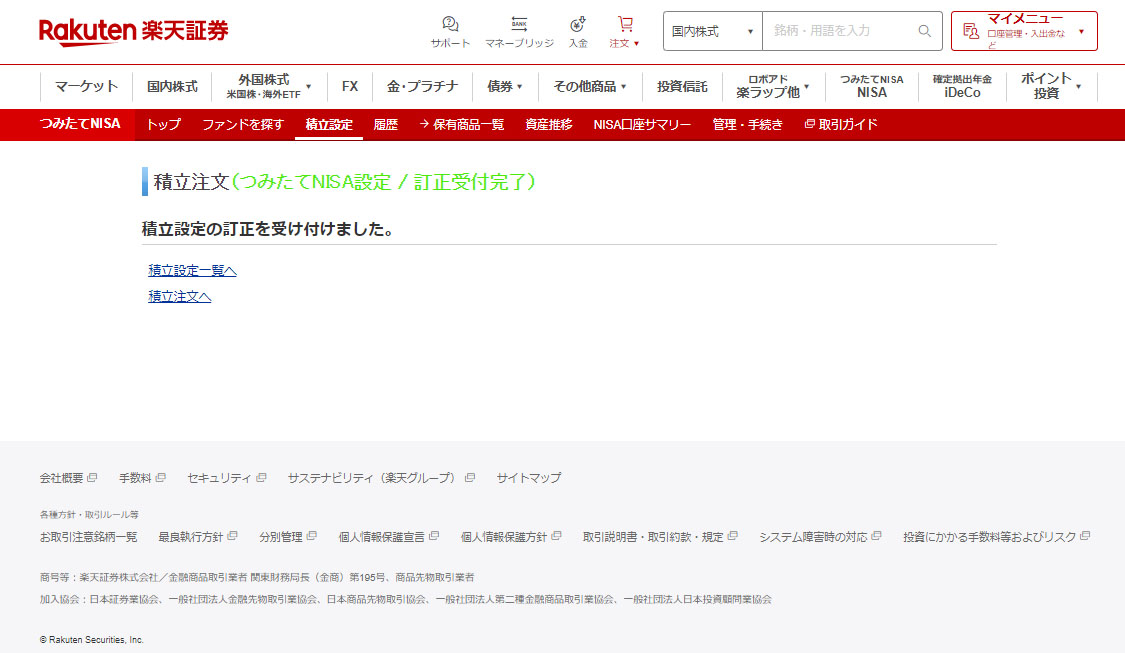Click the Support (サポート) chat icon
The width and height of the screenshot is (1125, 653).
[450, 24]
